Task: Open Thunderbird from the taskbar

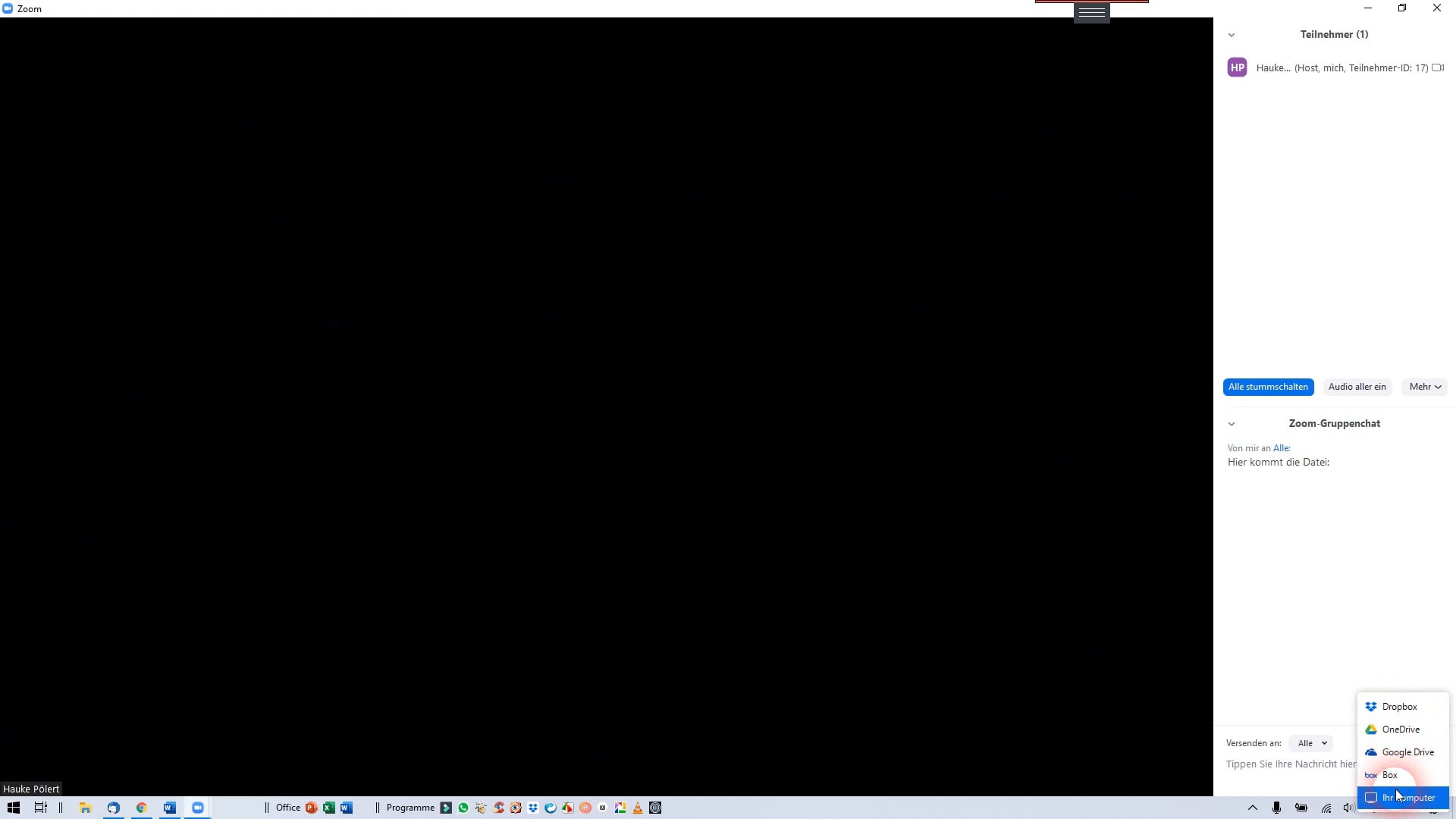Action: point(113,808)
